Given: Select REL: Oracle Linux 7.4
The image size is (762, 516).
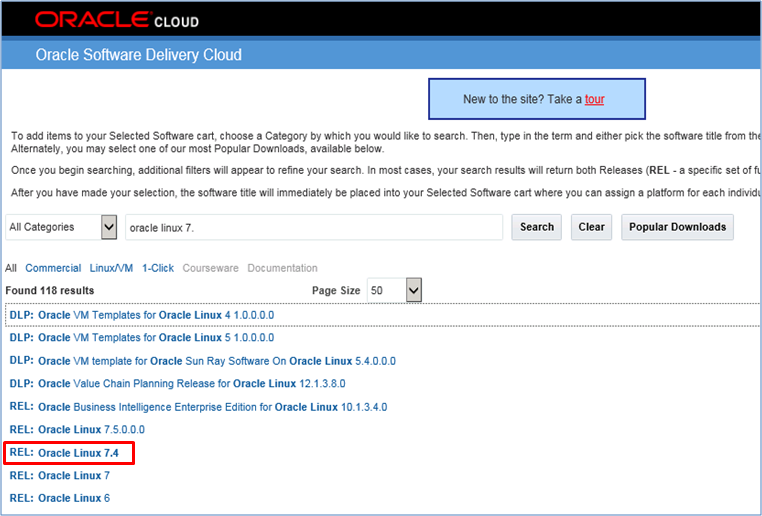Looking at the screenshot, I should tap(64, 453).
